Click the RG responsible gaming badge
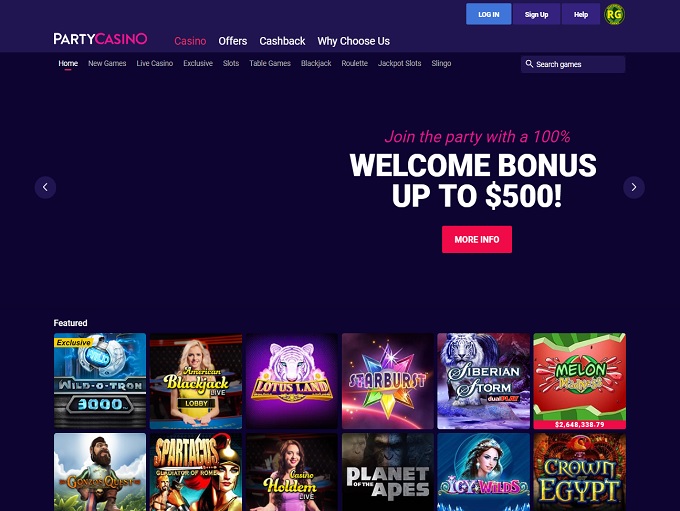Viewport: 680px width, 511px height. pyautogui.click(x=615, y=14)
